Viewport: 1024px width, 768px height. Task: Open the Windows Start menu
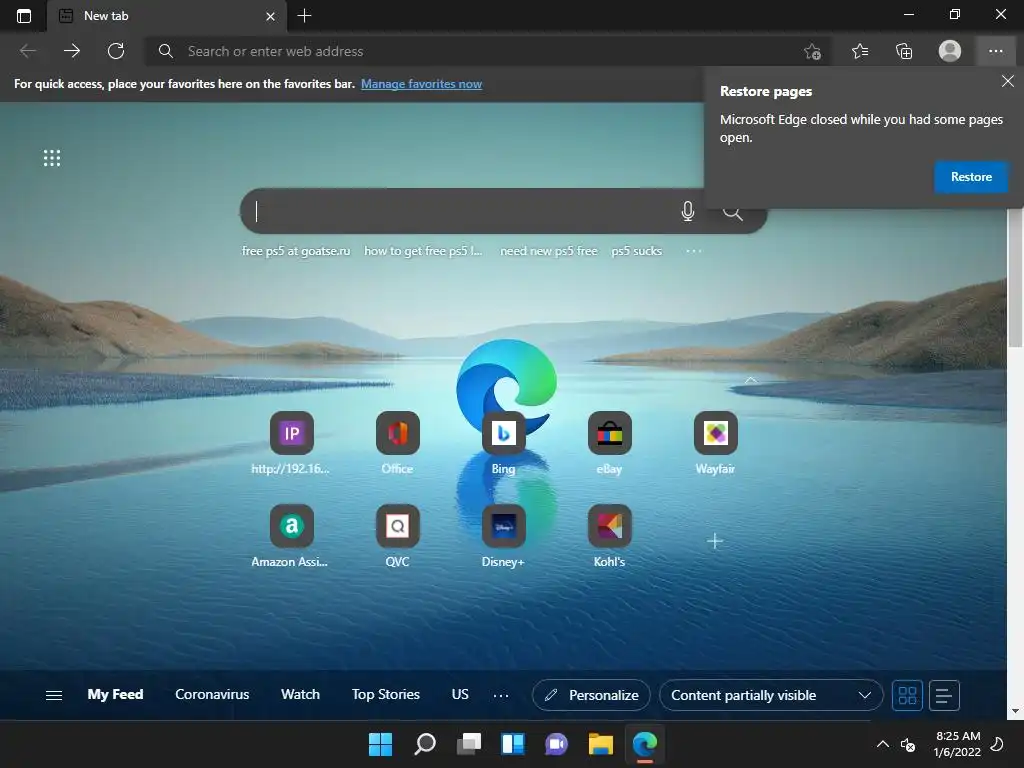380,744
